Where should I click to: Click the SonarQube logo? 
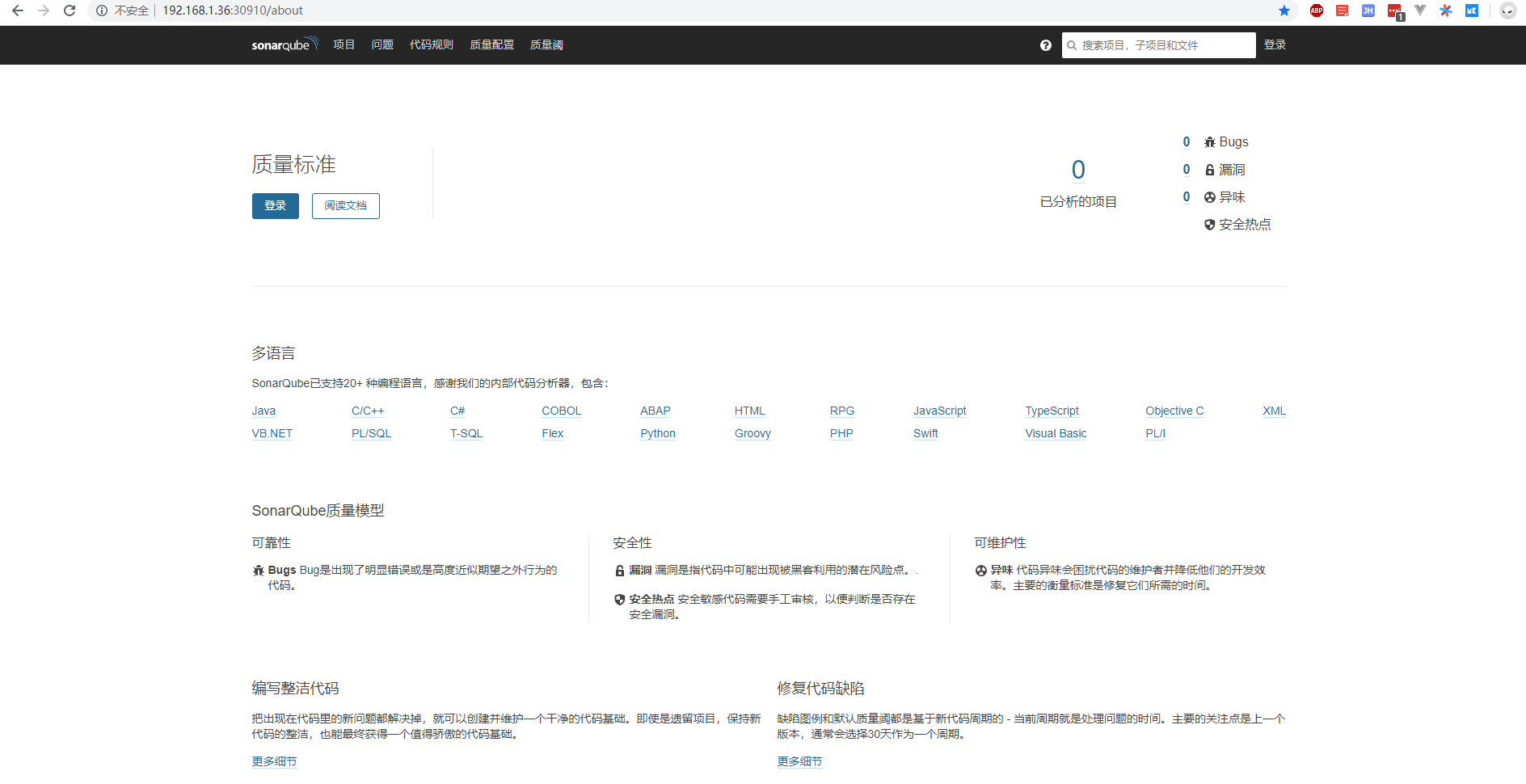285,44
